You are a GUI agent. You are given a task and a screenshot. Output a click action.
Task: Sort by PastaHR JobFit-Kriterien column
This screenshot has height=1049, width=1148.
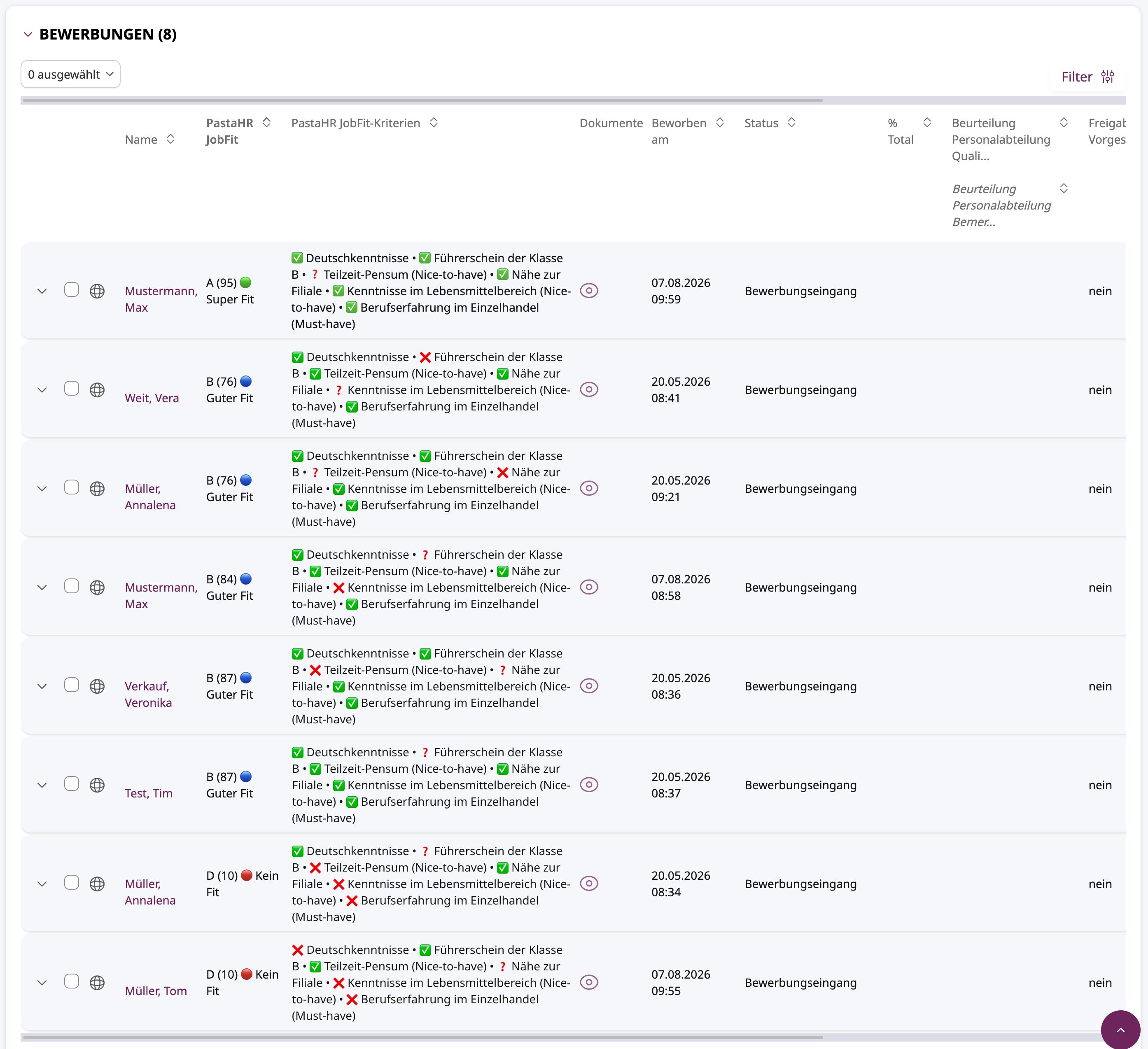(434, 122)
